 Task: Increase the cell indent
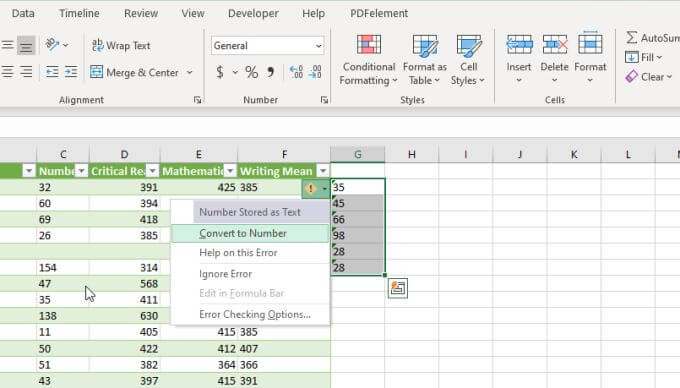(x=71, y=72)
